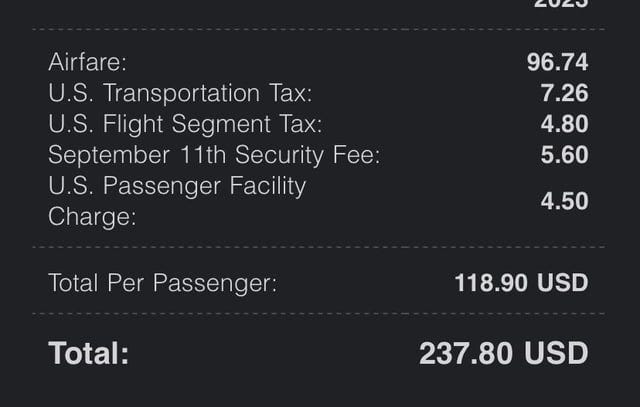
Task: Click the 237.80 USD total amount
Action: pos(504,354)
